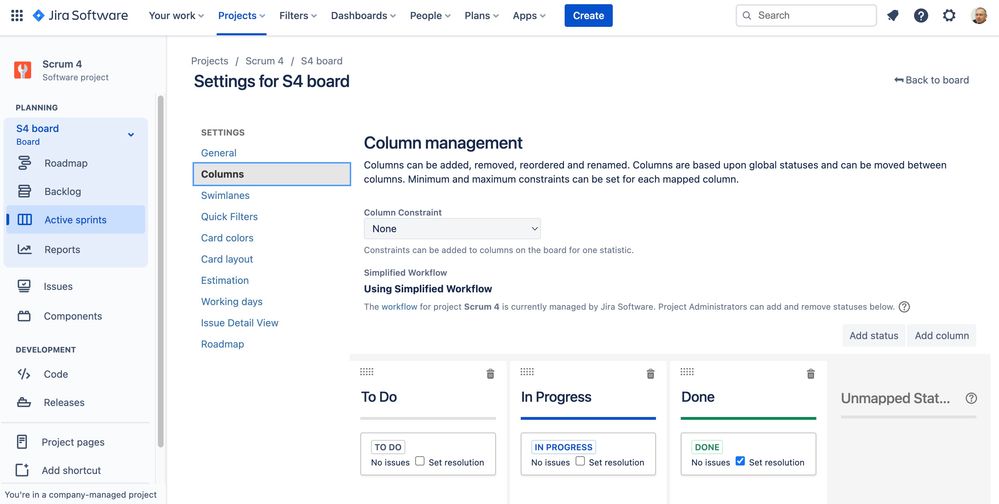The image size is (999, 504).
Task: Click the Active sprints board icon
Action: [24, 220]
